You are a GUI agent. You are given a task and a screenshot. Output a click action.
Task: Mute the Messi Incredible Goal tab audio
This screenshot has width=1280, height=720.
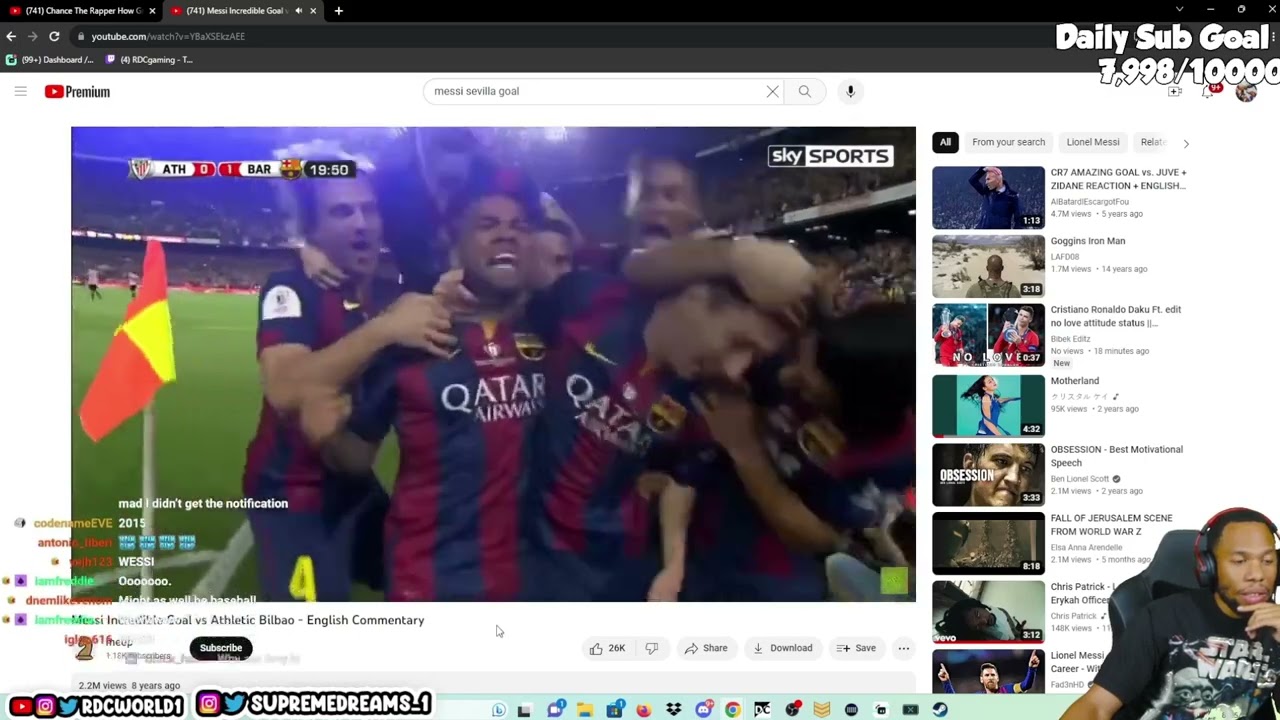(298, 11)
